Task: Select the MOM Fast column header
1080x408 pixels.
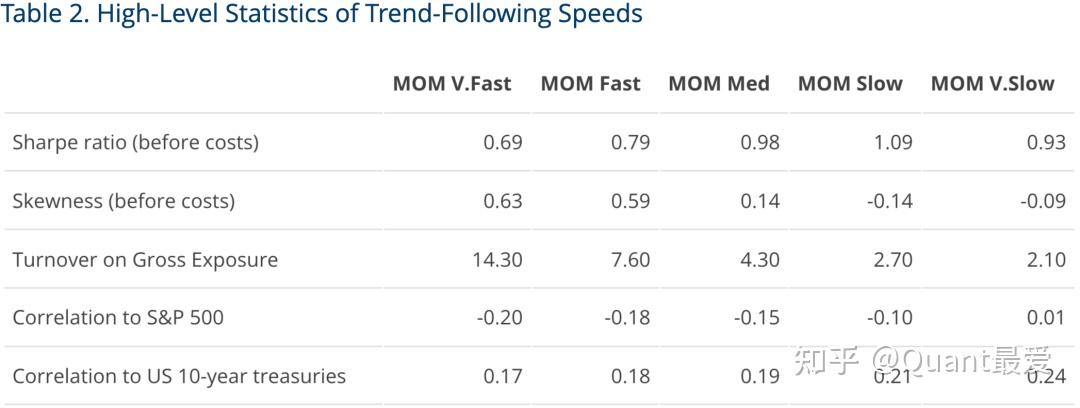Action: pos(590,84)
